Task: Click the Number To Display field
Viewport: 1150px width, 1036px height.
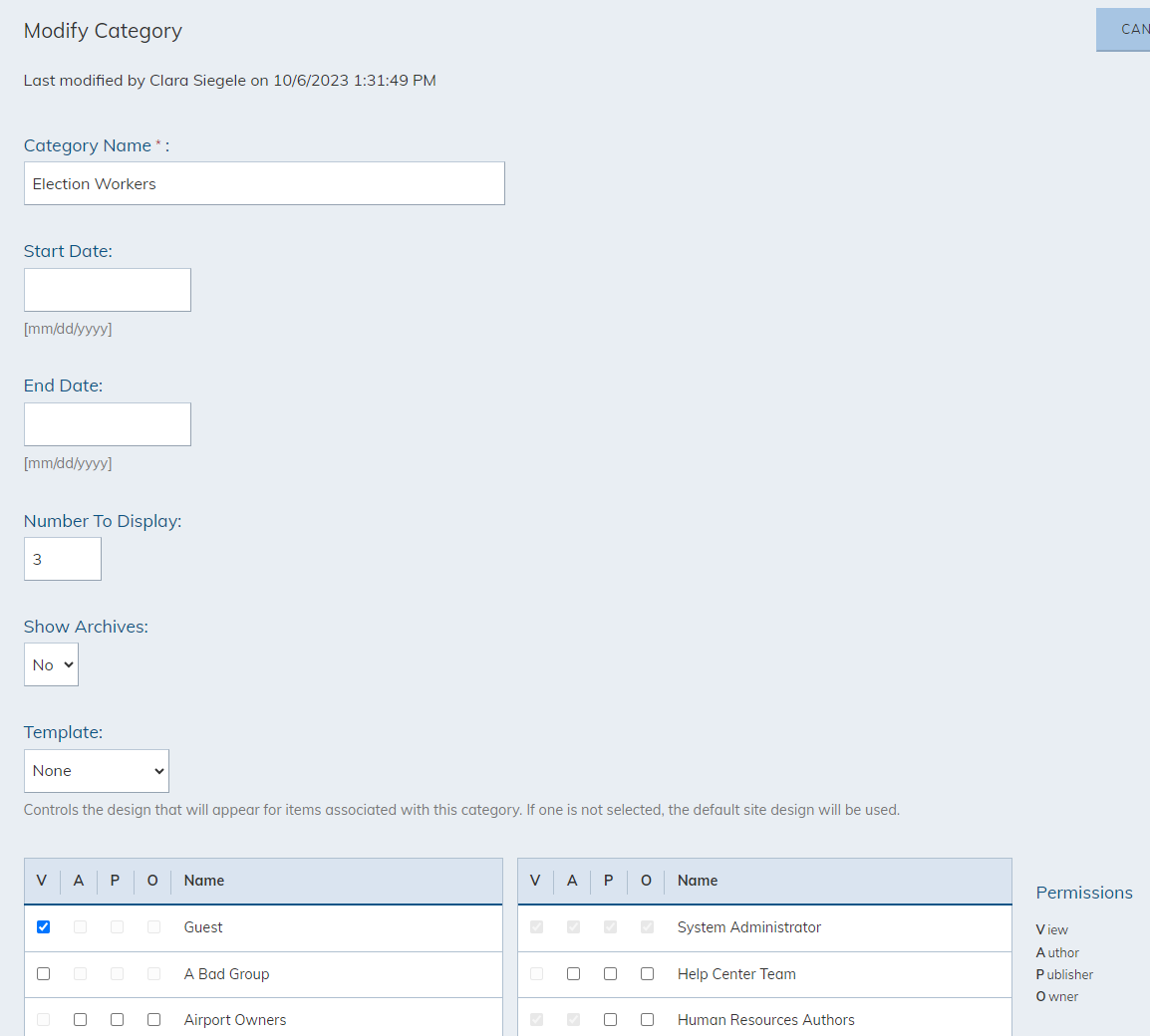Action: 63,559
